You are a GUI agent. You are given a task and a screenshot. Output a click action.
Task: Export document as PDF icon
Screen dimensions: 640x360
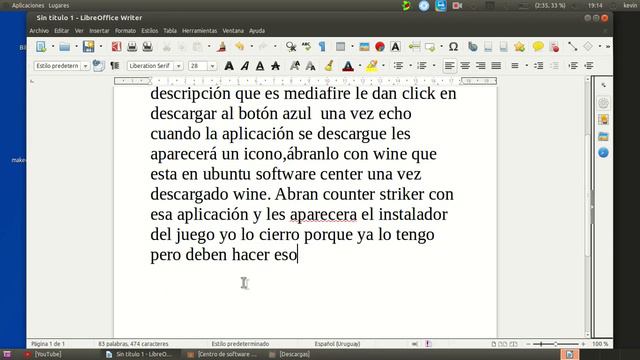click(116, 47)
